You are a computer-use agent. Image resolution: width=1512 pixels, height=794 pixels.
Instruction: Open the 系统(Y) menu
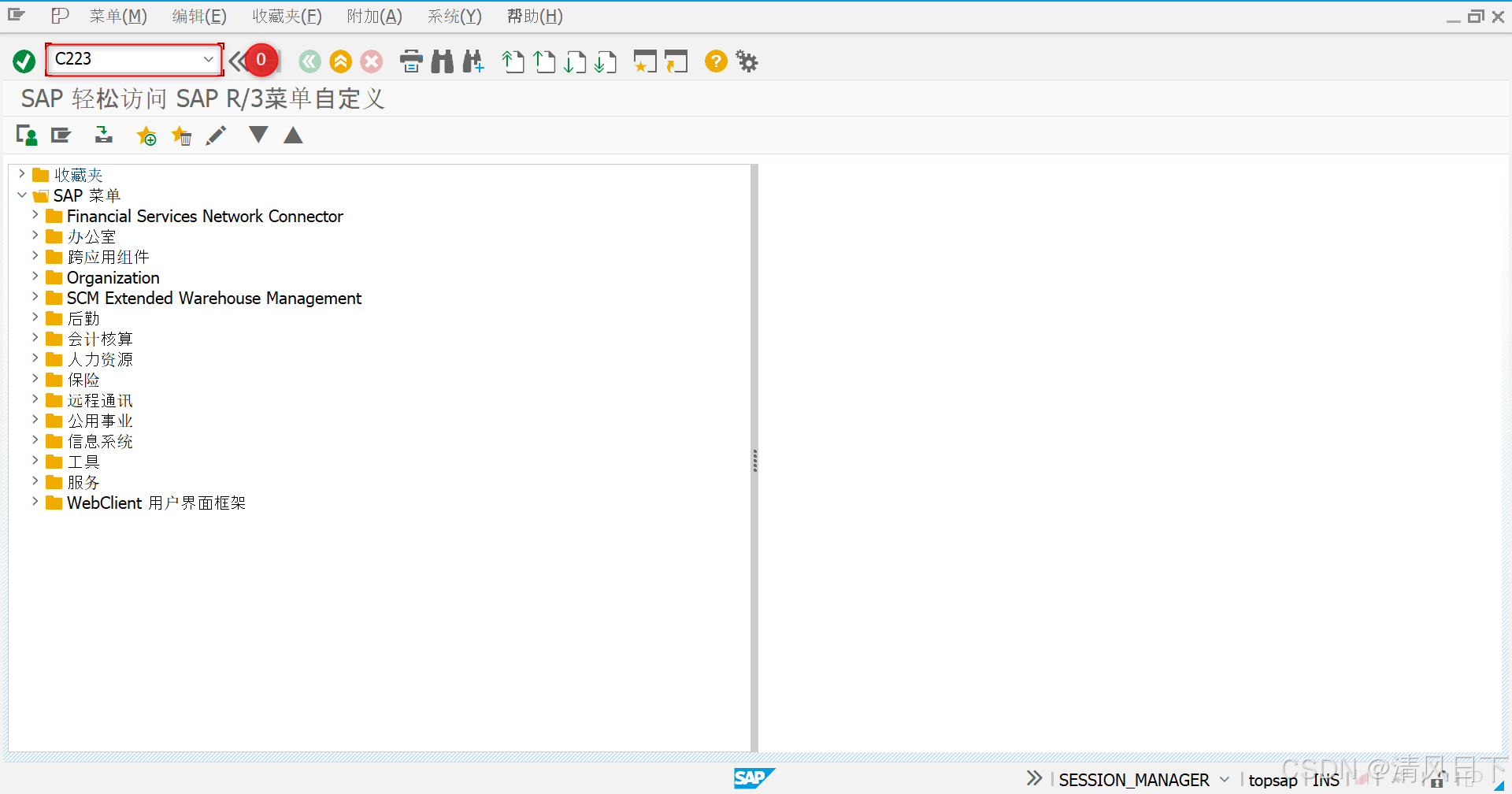[x=454, y=16]
